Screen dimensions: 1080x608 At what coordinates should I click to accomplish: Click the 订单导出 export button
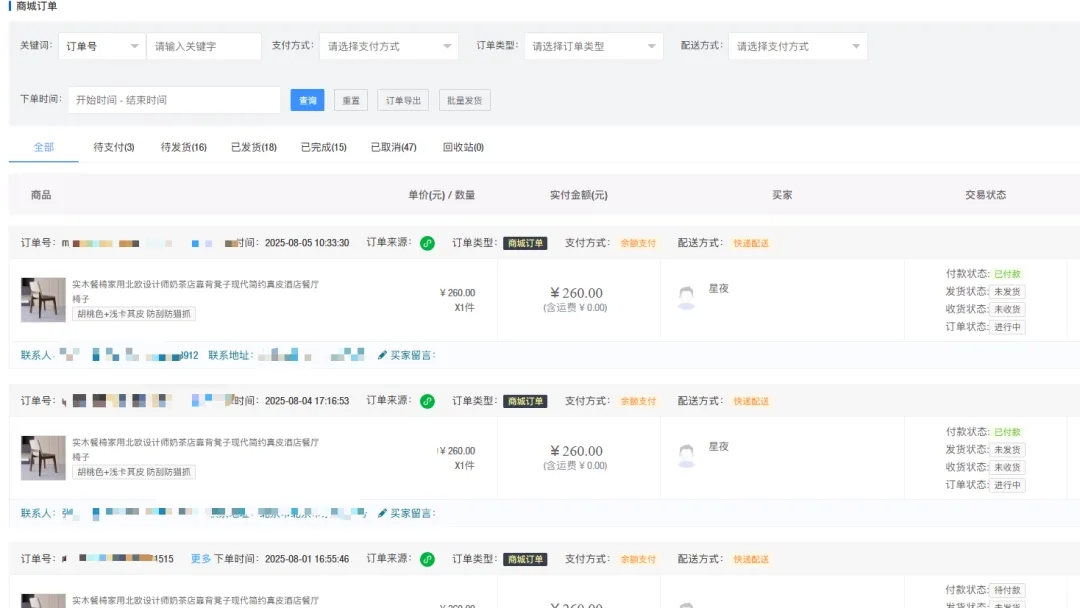402,100
